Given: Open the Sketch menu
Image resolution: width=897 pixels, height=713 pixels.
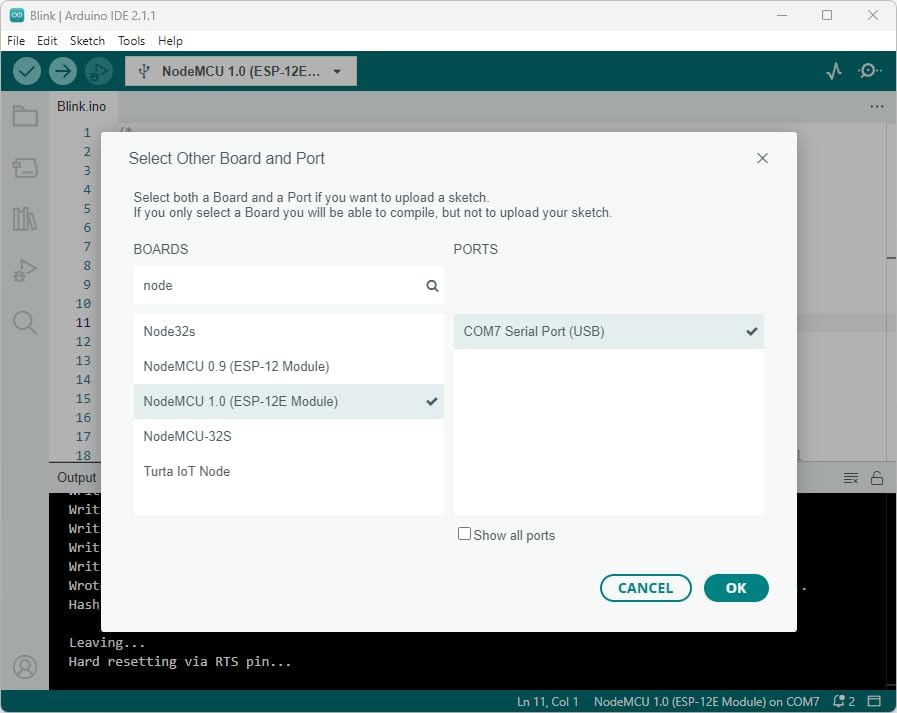Looking at the screenshot, I should pos(88,41).
